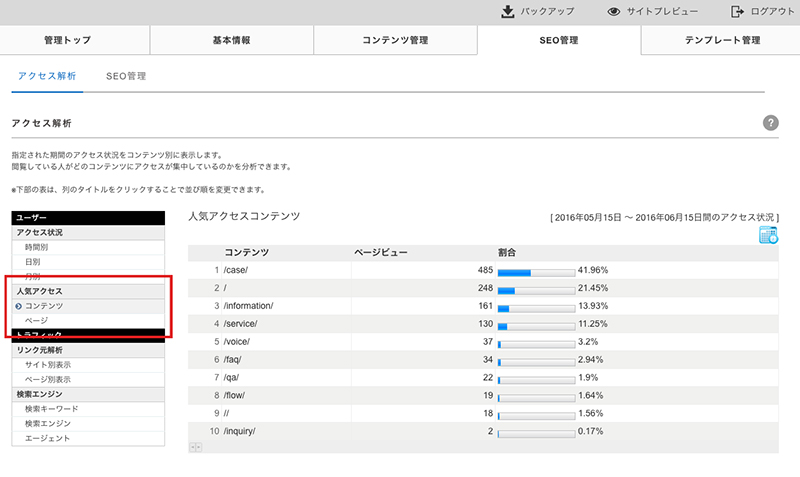Click the backup download icon
The image size is (800, 477).
coord(507,12)
